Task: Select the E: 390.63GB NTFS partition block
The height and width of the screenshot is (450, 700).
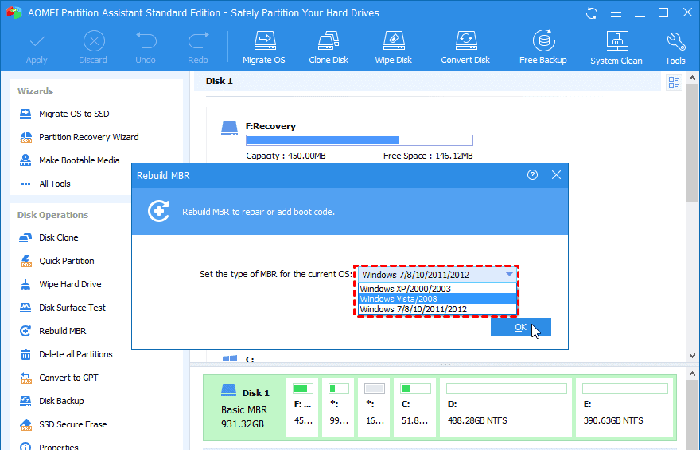Action: [625, 407]
